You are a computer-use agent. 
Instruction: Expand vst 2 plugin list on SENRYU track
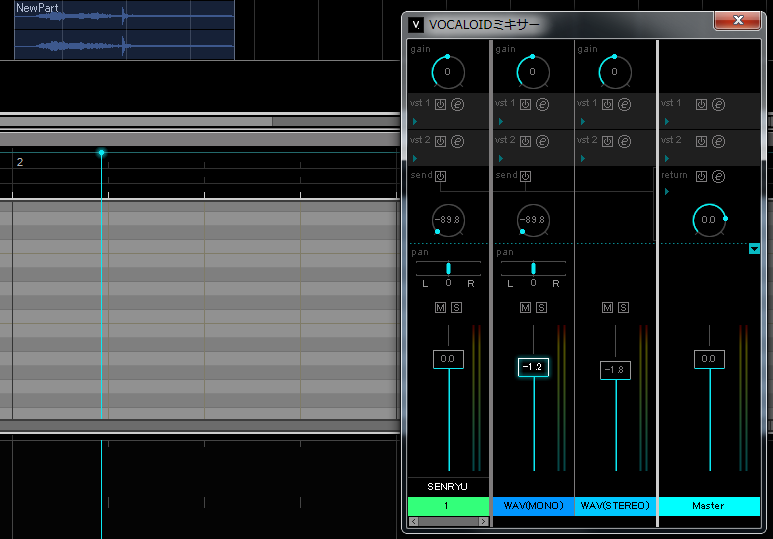[x=415, y=158]
